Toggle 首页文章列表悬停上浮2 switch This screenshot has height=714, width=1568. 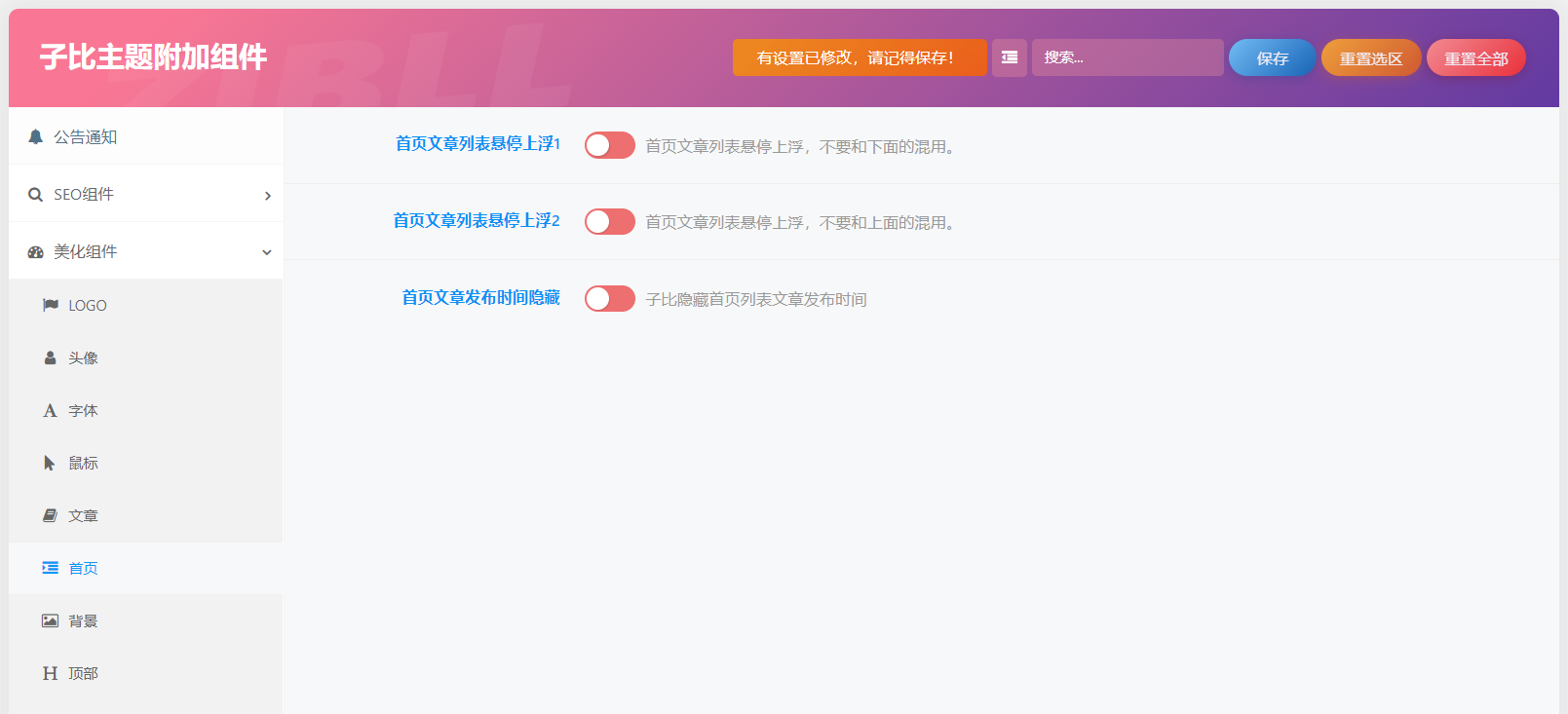[x=610, y=222]
